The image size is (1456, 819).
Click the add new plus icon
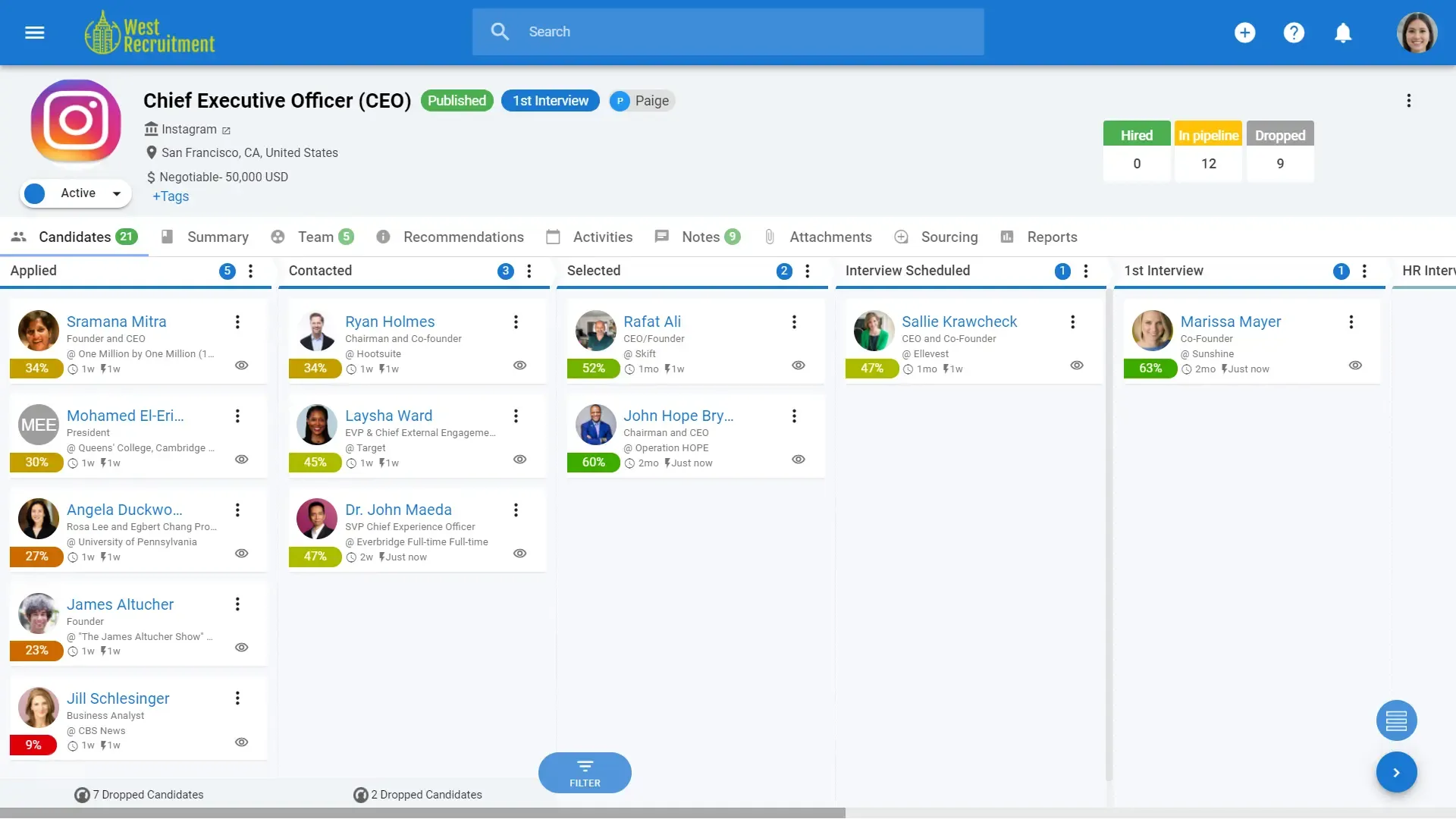(x=1244, y=33)
